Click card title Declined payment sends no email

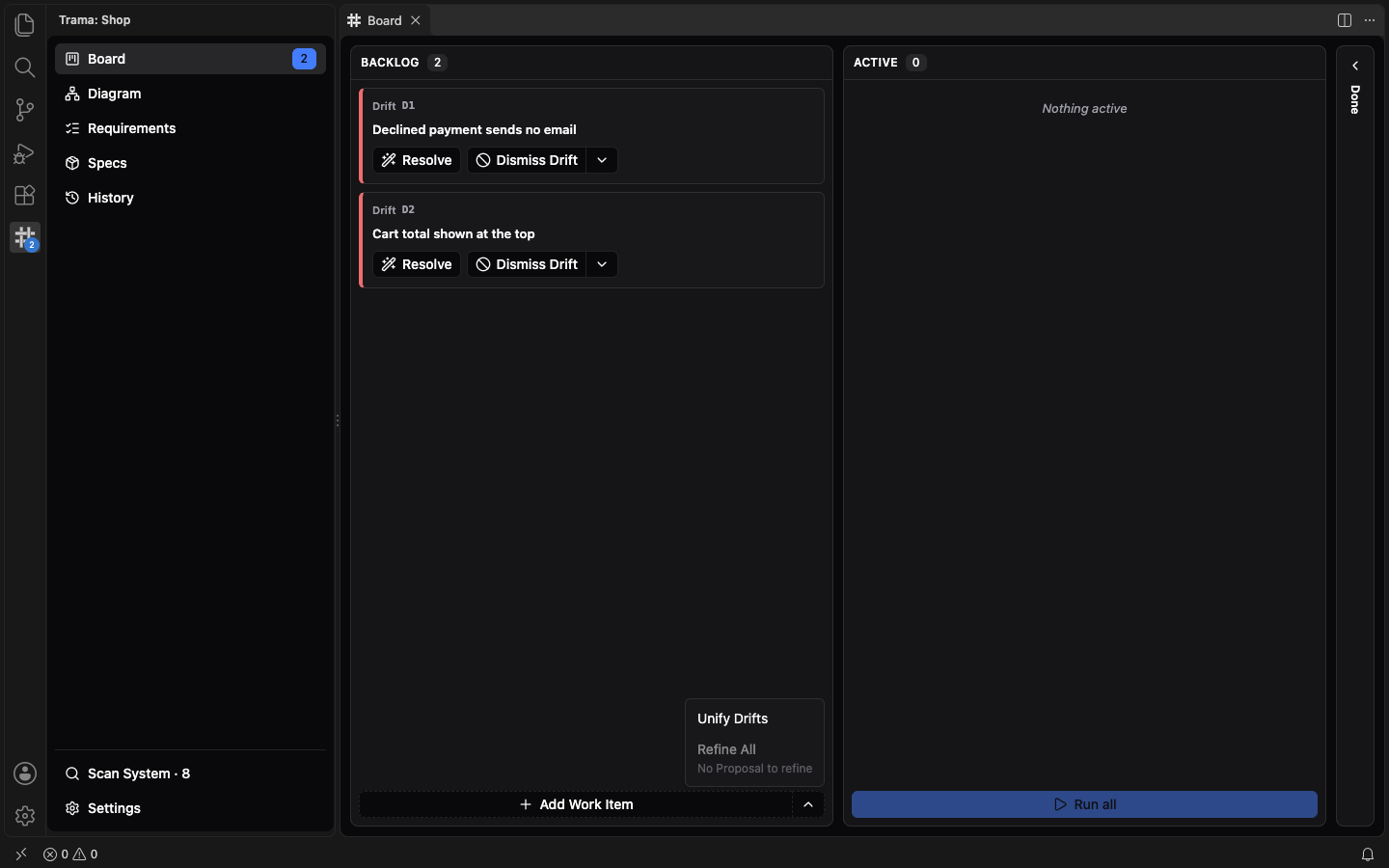475,129
